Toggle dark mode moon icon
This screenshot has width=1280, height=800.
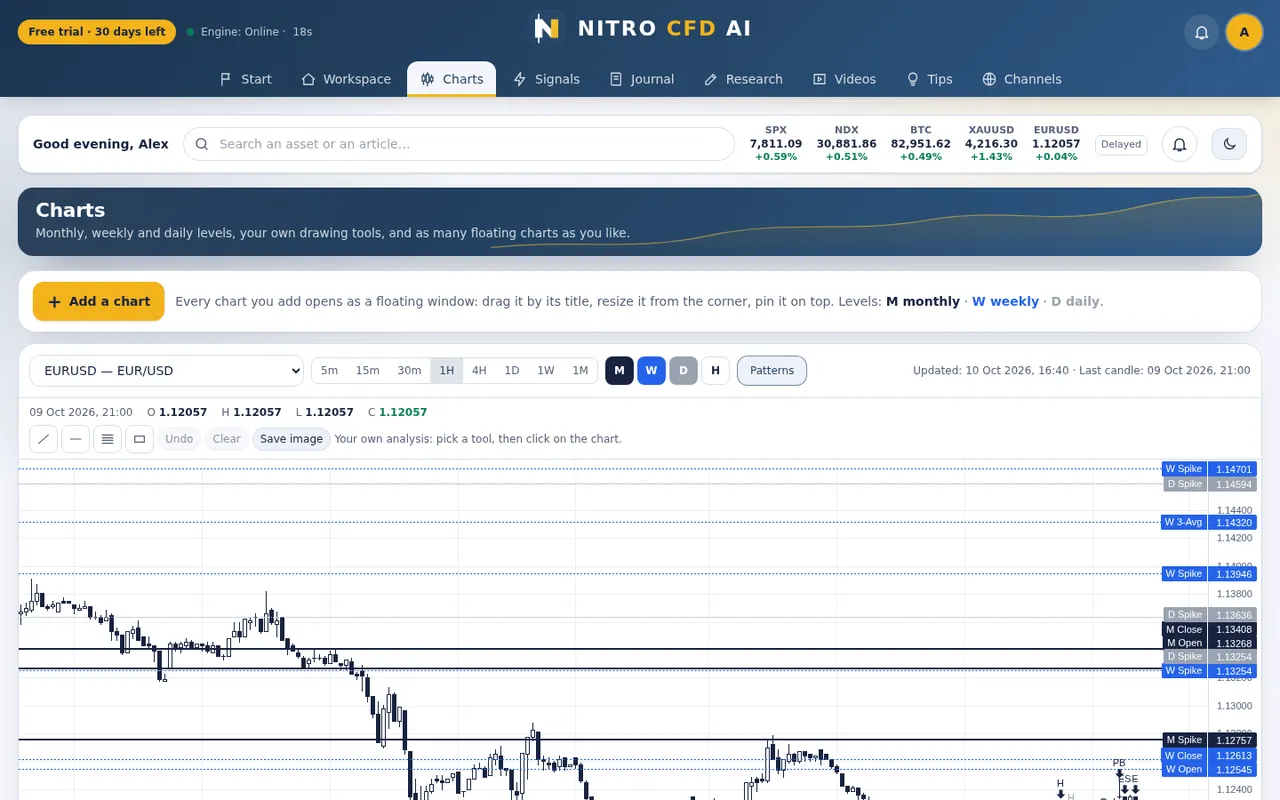pos(1229,144)
